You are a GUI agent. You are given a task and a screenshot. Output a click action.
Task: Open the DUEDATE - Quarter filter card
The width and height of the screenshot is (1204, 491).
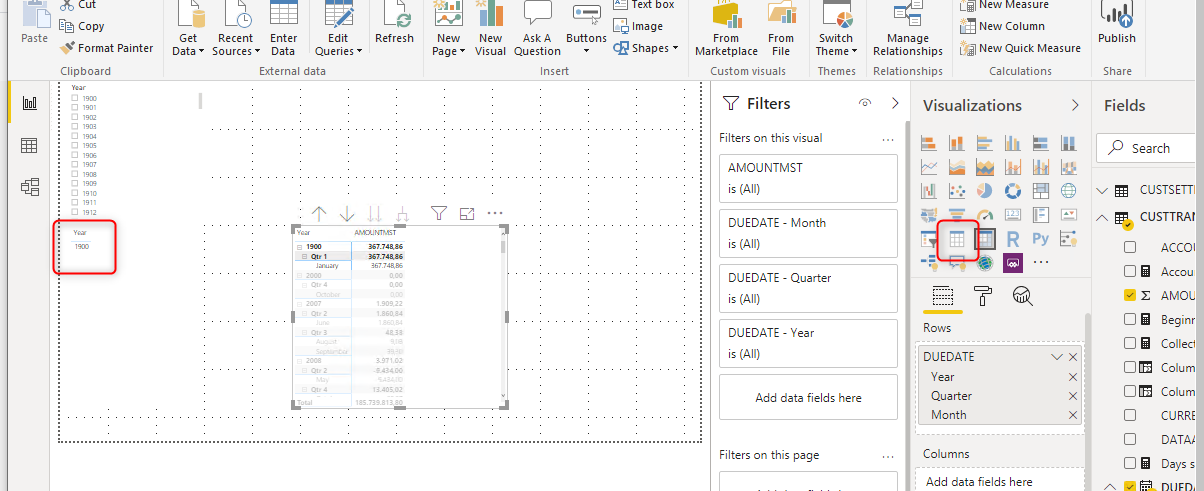tap(808, 288)
